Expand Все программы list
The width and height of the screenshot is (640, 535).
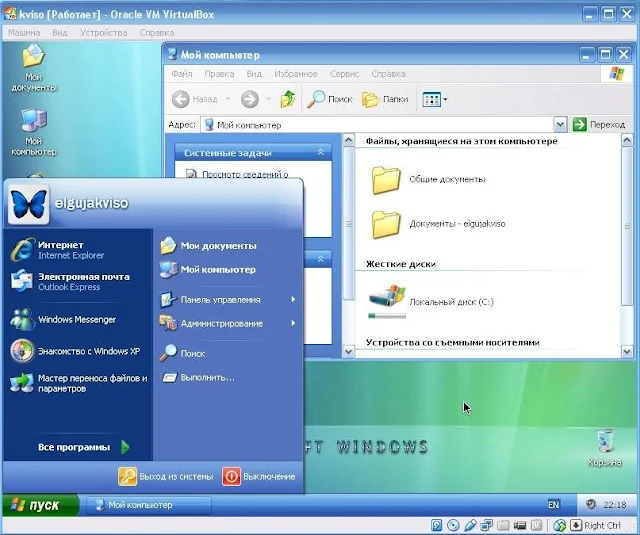coord(84,447)
